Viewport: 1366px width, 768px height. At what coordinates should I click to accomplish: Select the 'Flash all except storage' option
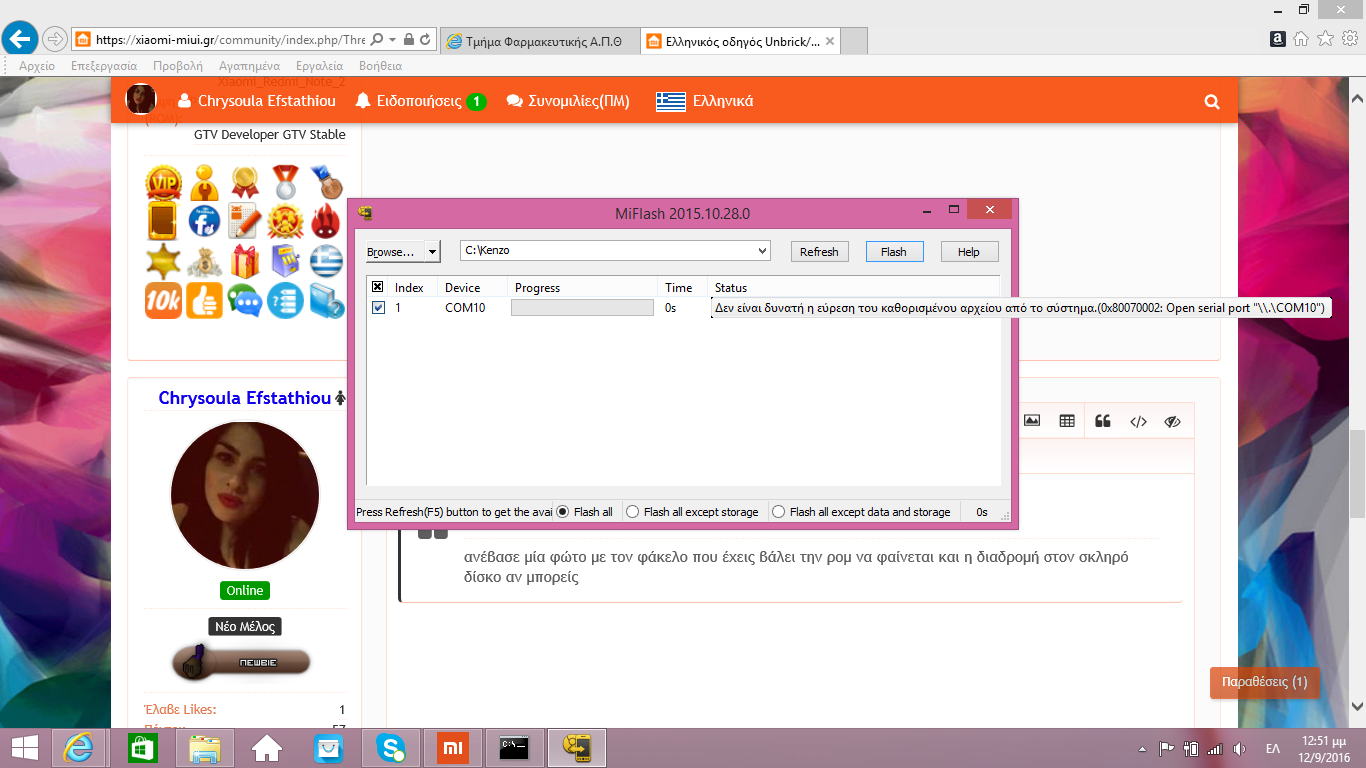[x=632, y=512]
